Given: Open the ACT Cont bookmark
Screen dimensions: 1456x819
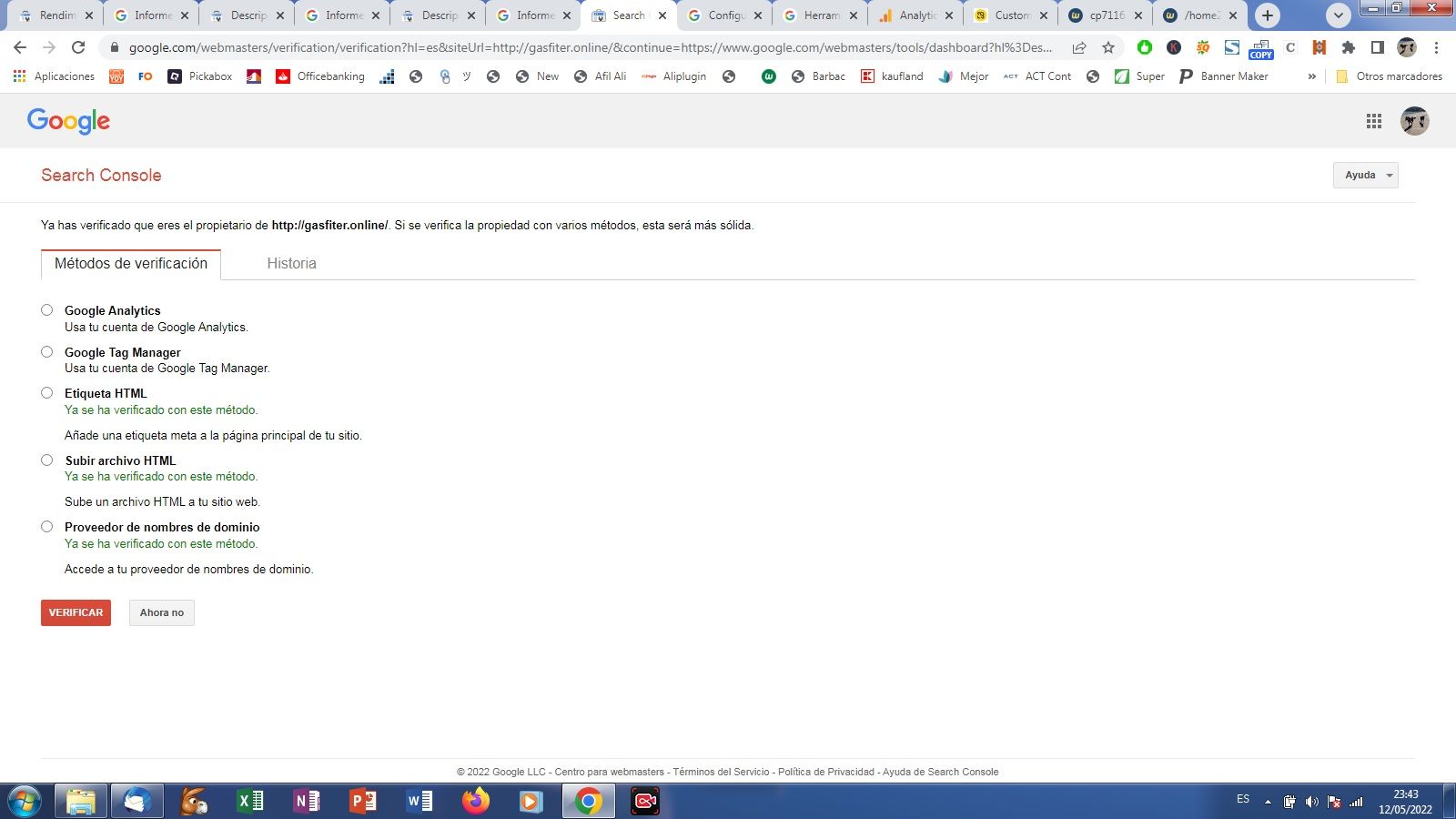Looking at the screenshot, I should click(x=1037, y=76).
